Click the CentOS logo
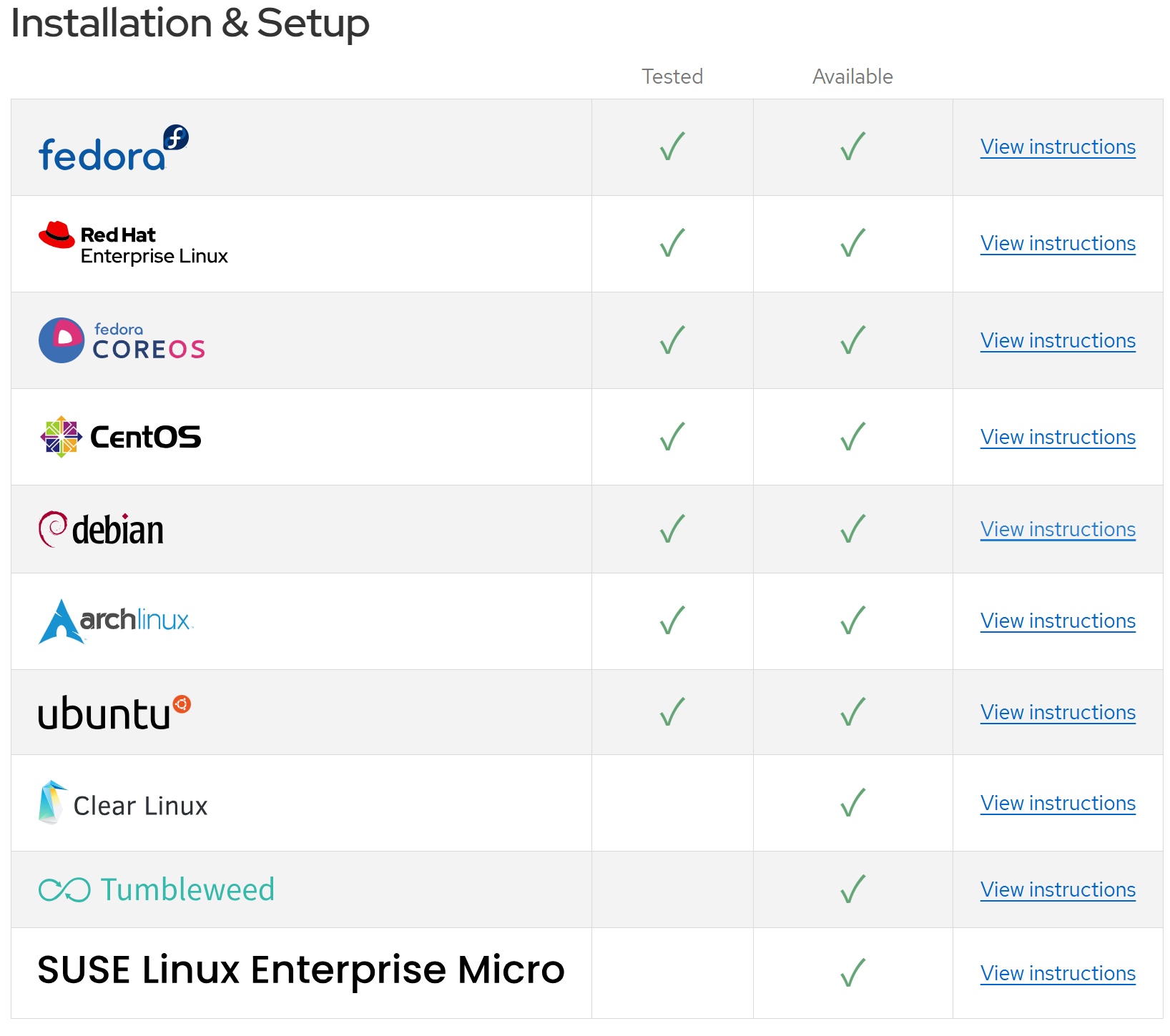Image resolution: width=1170 pixels, height=1036 pixels. pos(121,437)
